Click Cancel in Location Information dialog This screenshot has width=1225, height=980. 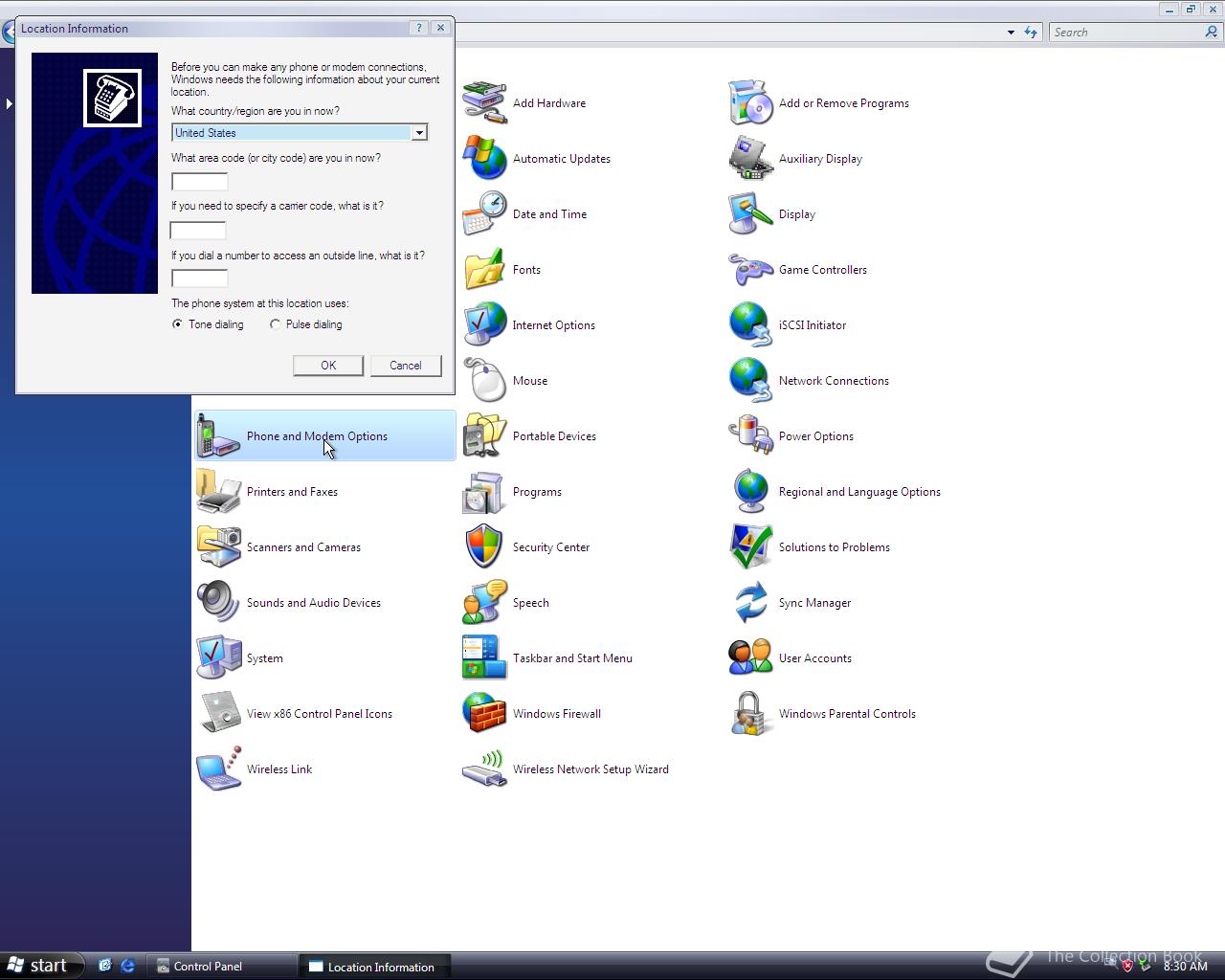pos(406,366)
